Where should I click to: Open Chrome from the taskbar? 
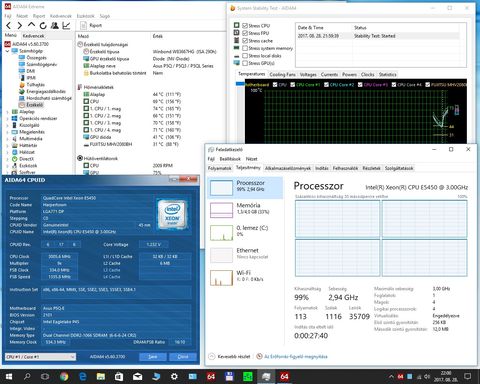coord(64,377)
